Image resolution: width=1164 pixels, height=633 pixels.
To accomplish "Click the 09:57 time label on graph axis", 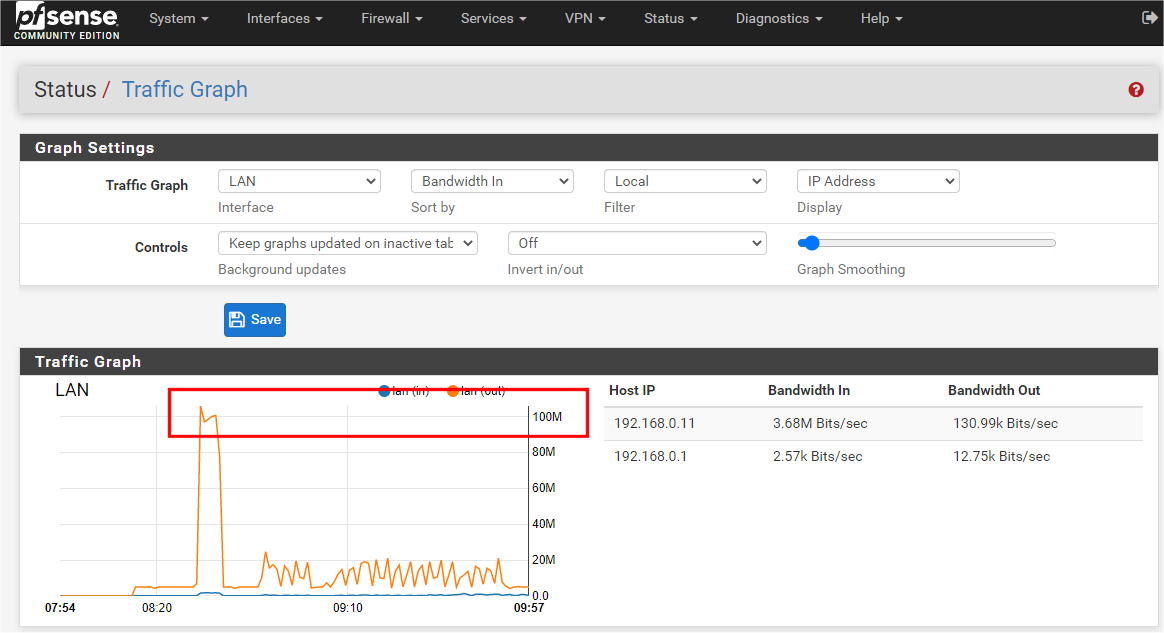I will pyautogui.click(x=529, y=608).
